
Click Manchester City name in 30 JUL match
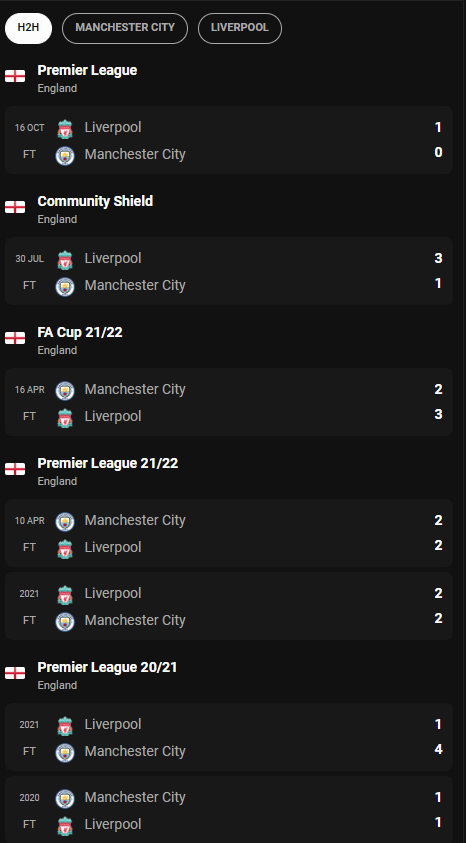coord(135,285)
